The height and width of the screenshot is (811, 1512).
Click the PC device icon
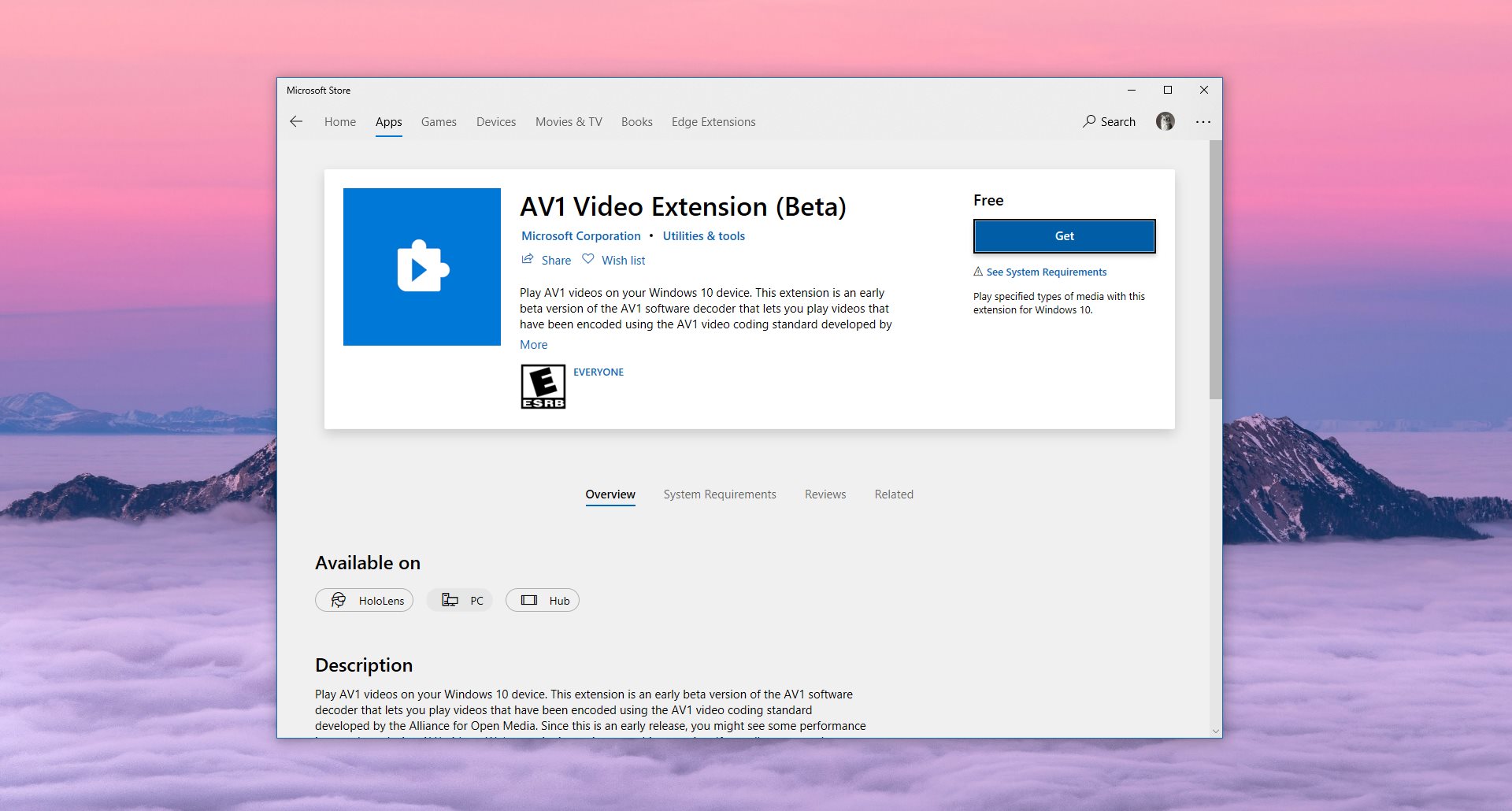(450, 600)
